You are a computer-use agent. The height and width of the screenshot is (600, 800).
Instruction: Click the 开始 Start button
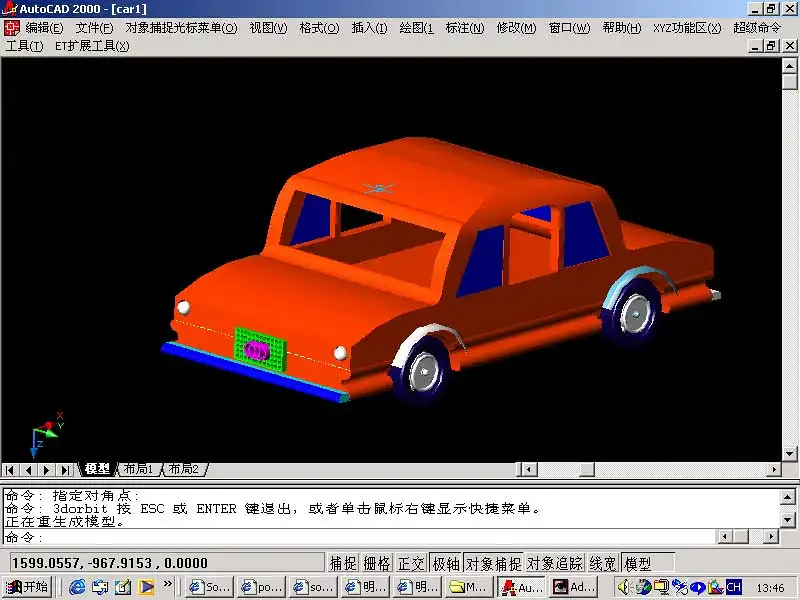tap(28, 587)
